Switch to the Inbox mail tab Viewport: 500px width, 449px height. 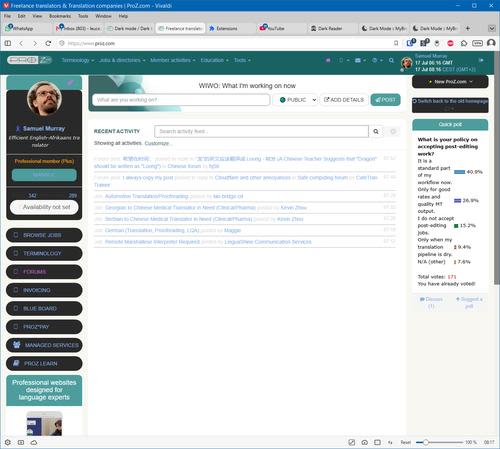[x=79, y=28]
